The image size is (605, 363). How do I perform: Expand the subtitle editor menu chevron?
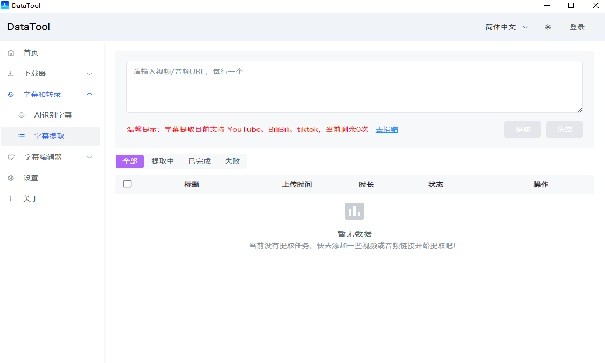click(x=90, y=157)
